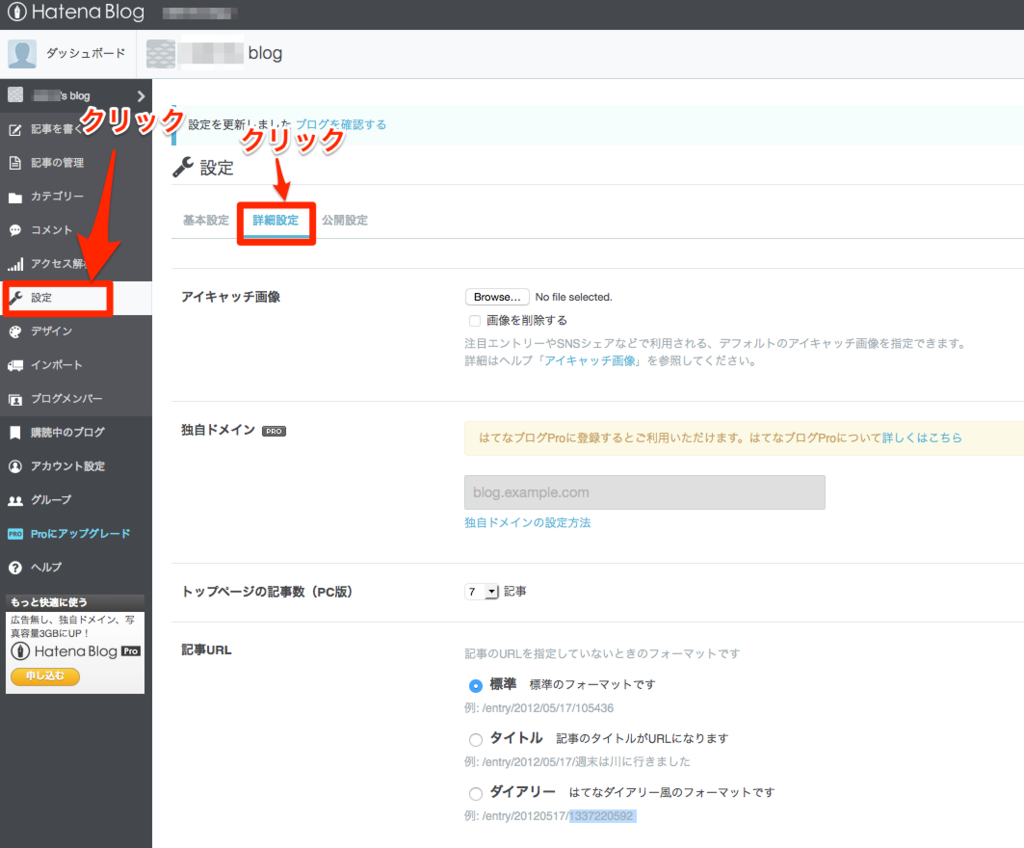This screenshot has width=1024, height=848.
Task: Click the people icon for グループ
Action: (15, 500)
